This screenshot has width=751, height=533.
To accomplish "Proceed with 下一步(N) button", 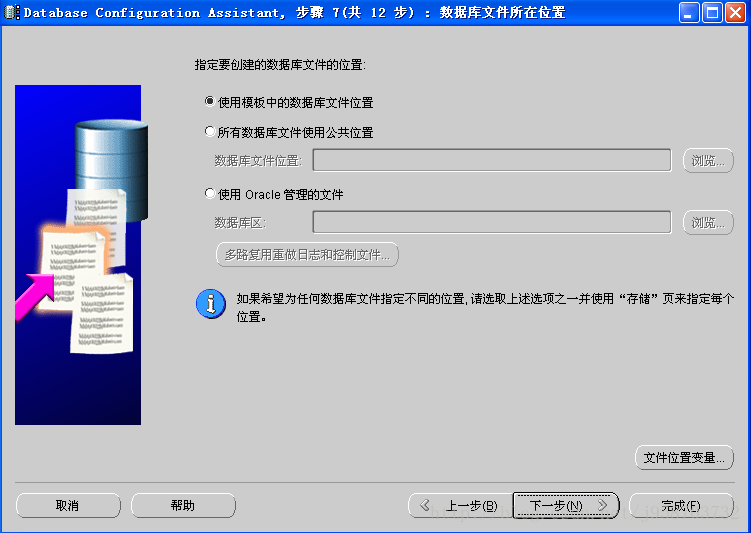I will 566,505.
